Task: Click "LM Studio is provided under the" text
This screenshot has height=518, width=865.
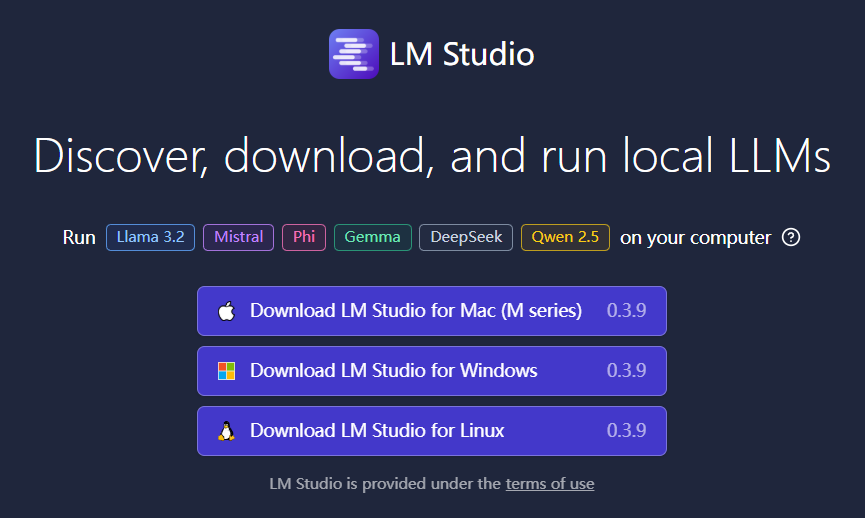Action: [385, 484]
